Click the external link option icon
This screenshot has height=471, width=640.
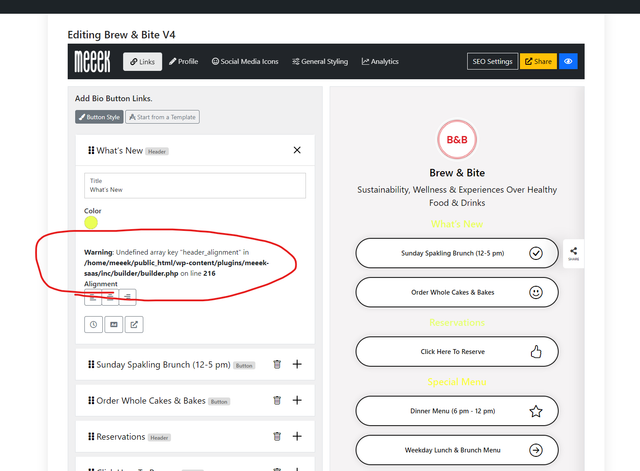[134, 324]
